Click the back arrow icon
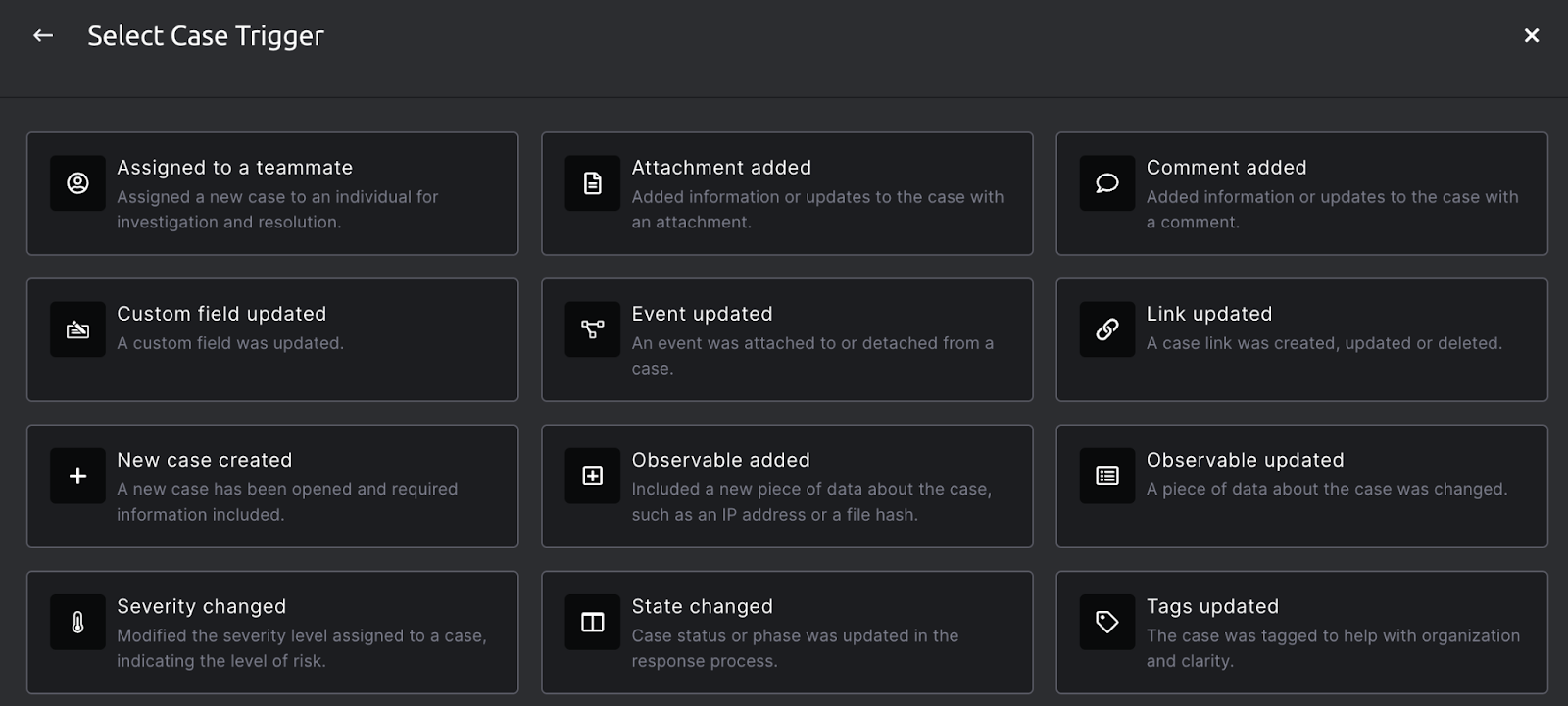The image size is (1568, 706). pos(43,35)
